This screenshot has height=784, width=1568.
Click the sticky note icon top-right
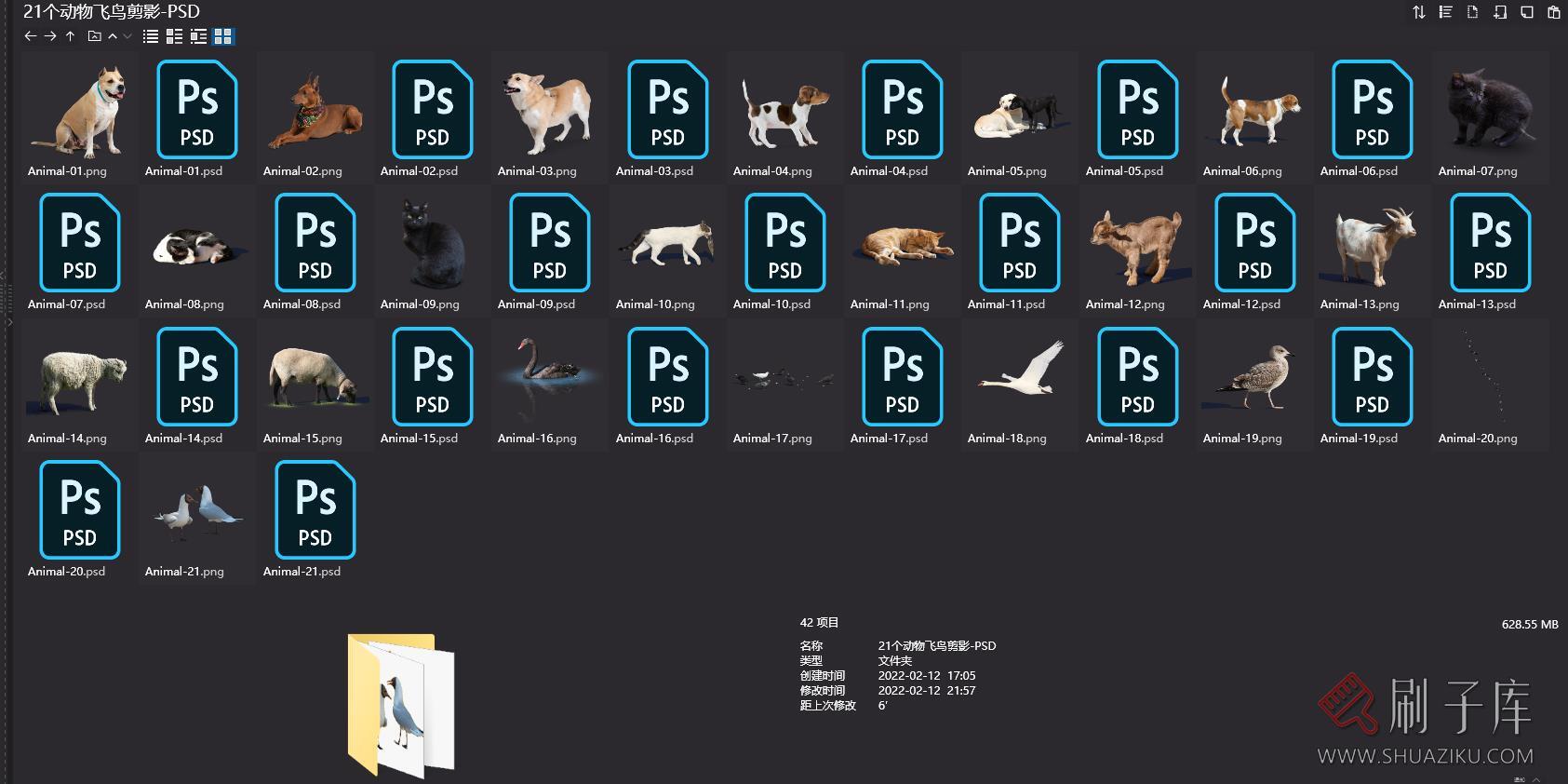[x=1526, y=12]
